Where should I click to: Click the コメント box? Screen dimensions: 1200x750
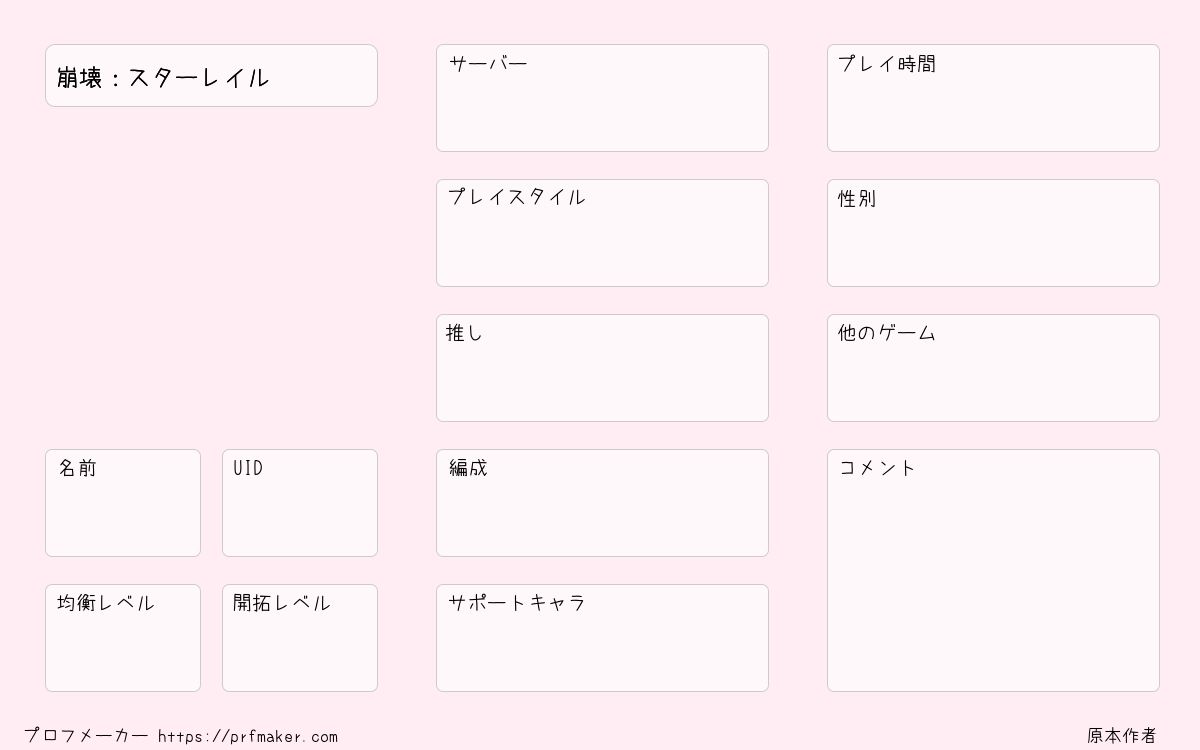point(993,571)
